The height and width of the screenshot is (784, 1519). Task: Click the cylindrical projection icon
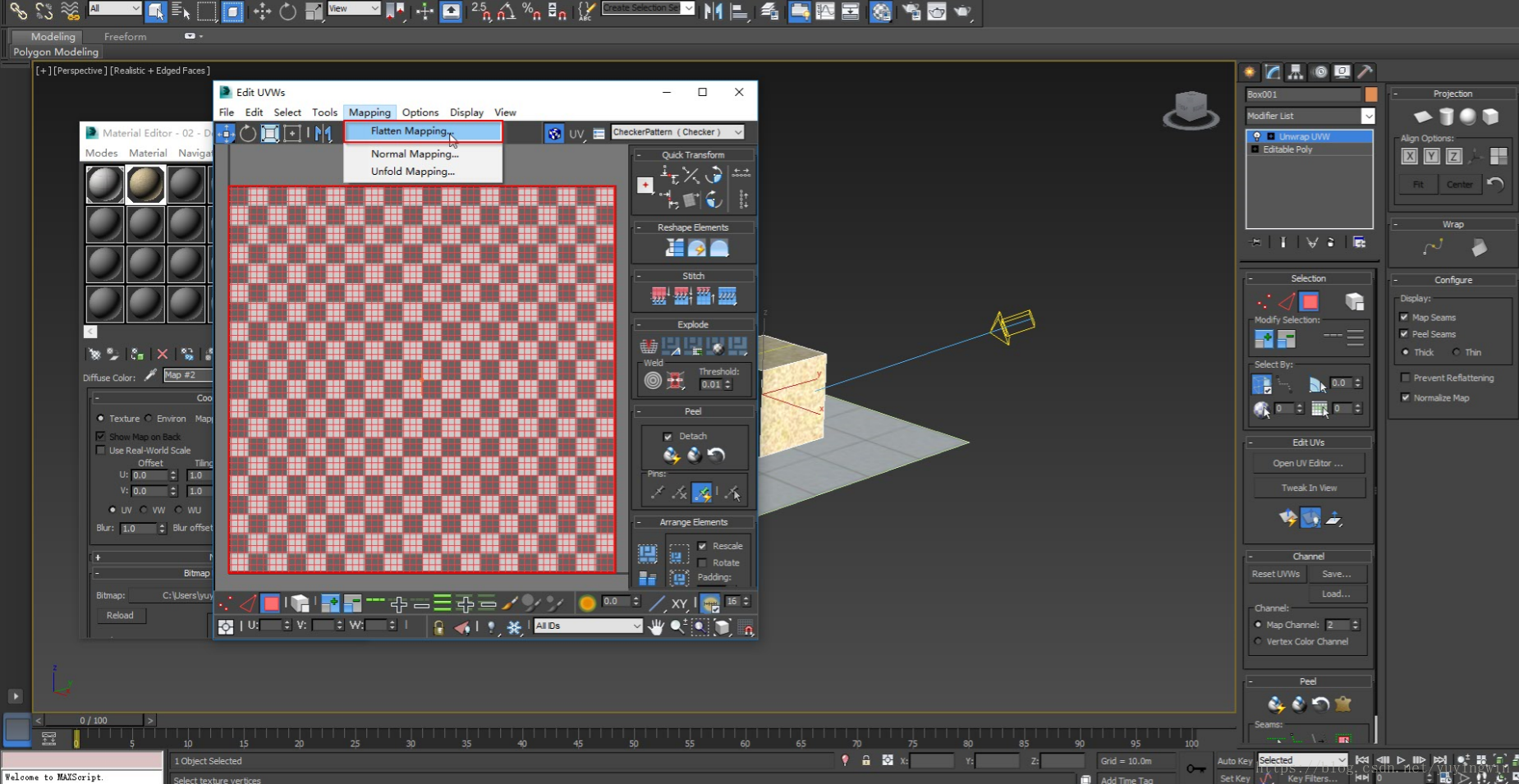1446,117
